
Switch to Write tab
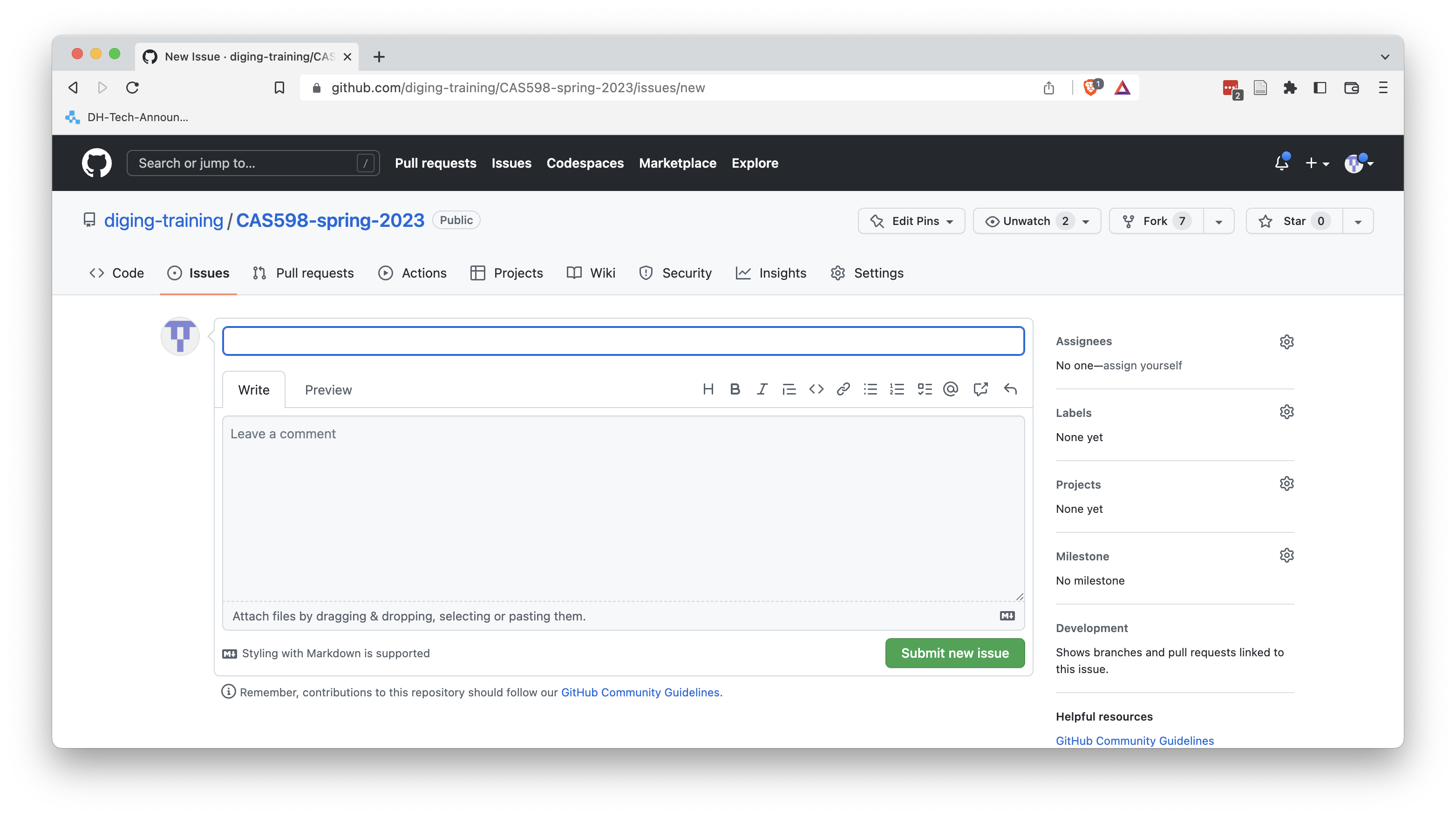click(x=253, y=389)
